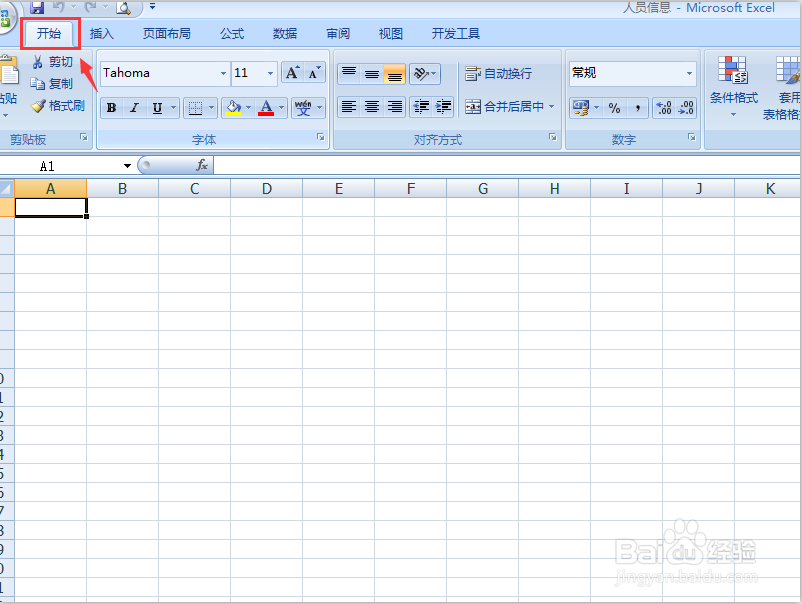Select column B header
The image size is (802, 604).
[x=122, y=189]
